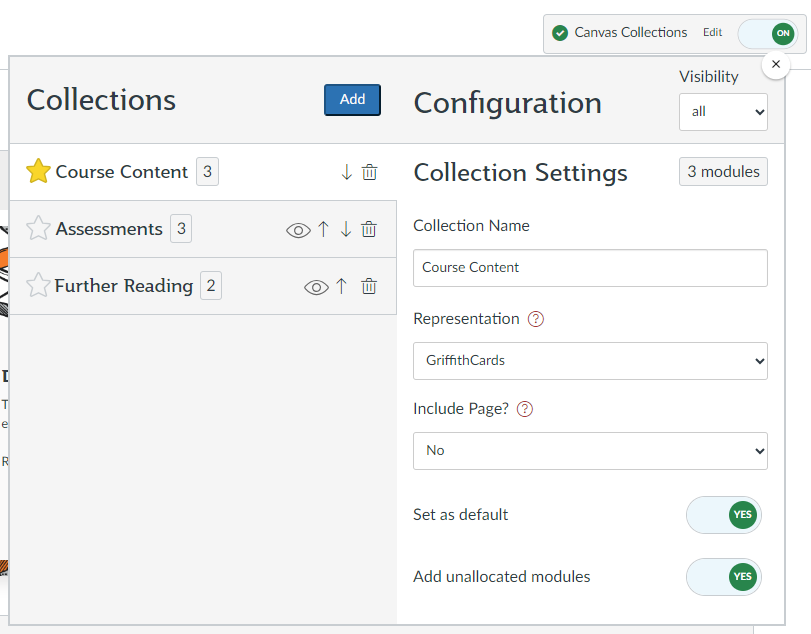The height and width of the screenshot is (634, 811).
Task: Move Assessments collection down
Action: pyautogui.click(x=346, y=229)
